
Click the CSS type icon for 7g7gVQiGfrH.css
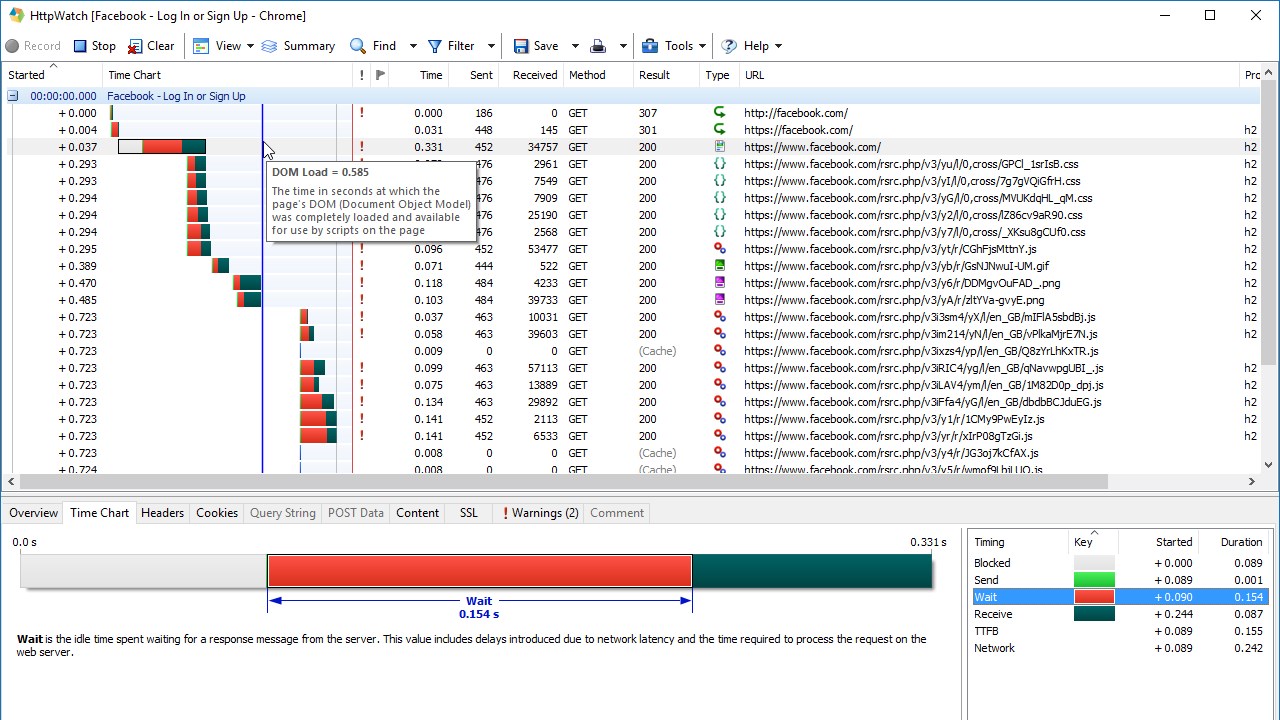pyautogui.click(x=719, y=181)
